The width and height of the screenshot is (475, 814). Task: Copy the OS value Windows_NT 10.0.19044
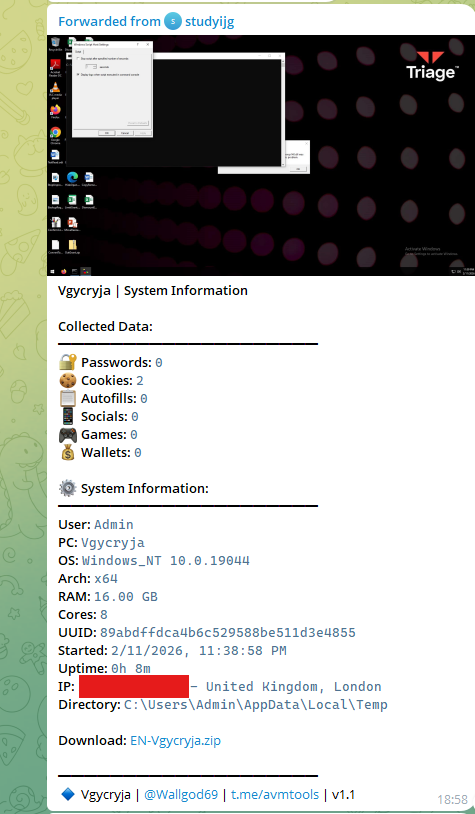pyautogui.click(x=166, y=561)
